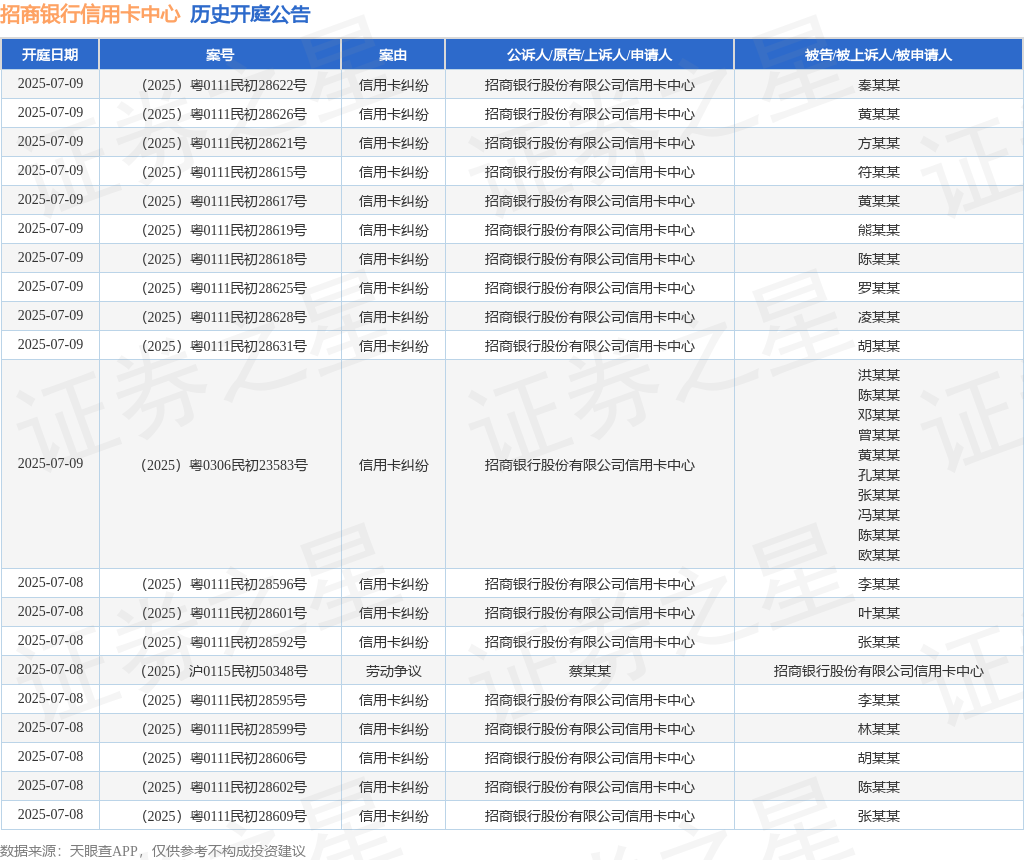The height and width of the screenshot is (860, 1024).
Task: Select the 被告/被上诉人/被申请人 column header
Action: click(x=878, y=55)
